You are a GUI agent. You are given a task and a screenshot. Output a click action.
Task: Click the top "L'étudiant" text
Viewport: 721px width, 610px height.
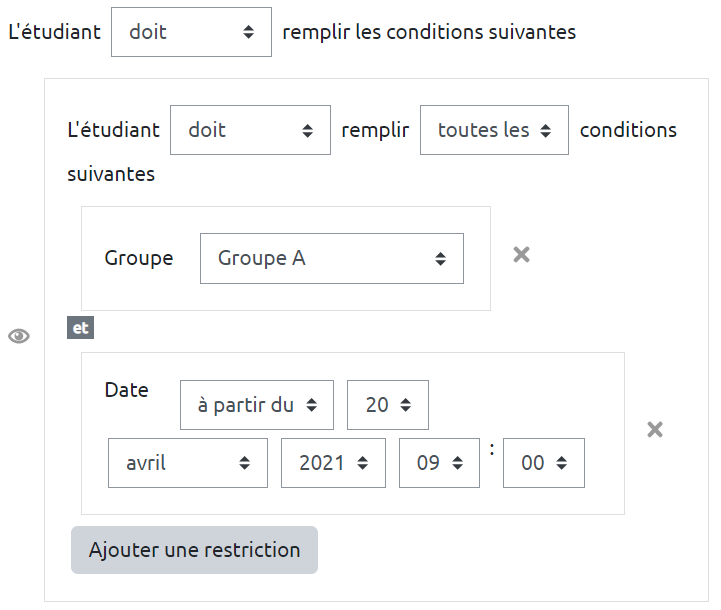(54, 32)
